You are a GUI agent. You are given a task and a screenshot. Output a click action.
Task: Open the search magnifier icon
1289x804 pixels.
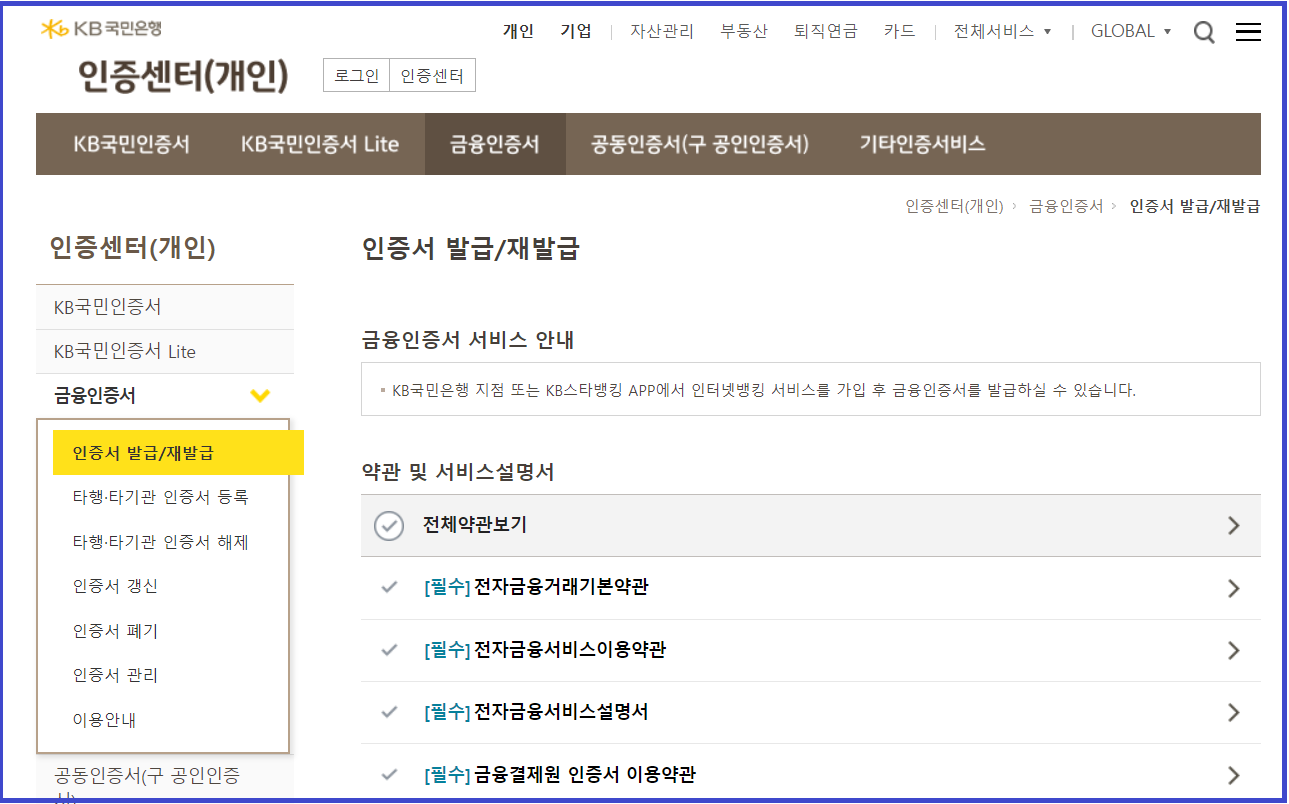[x=1205, y=32]
